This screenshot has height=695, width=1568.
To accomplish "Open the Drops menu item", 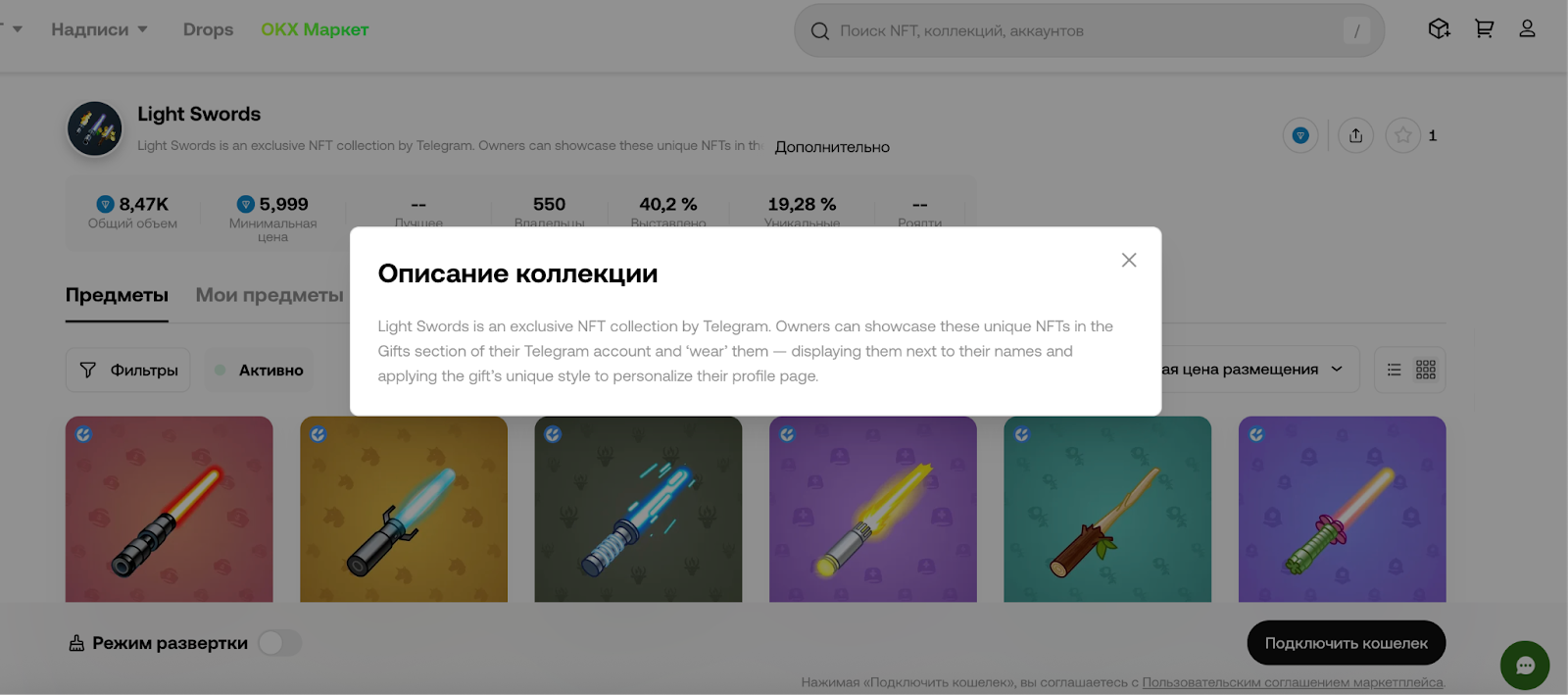I will point(208,29).
